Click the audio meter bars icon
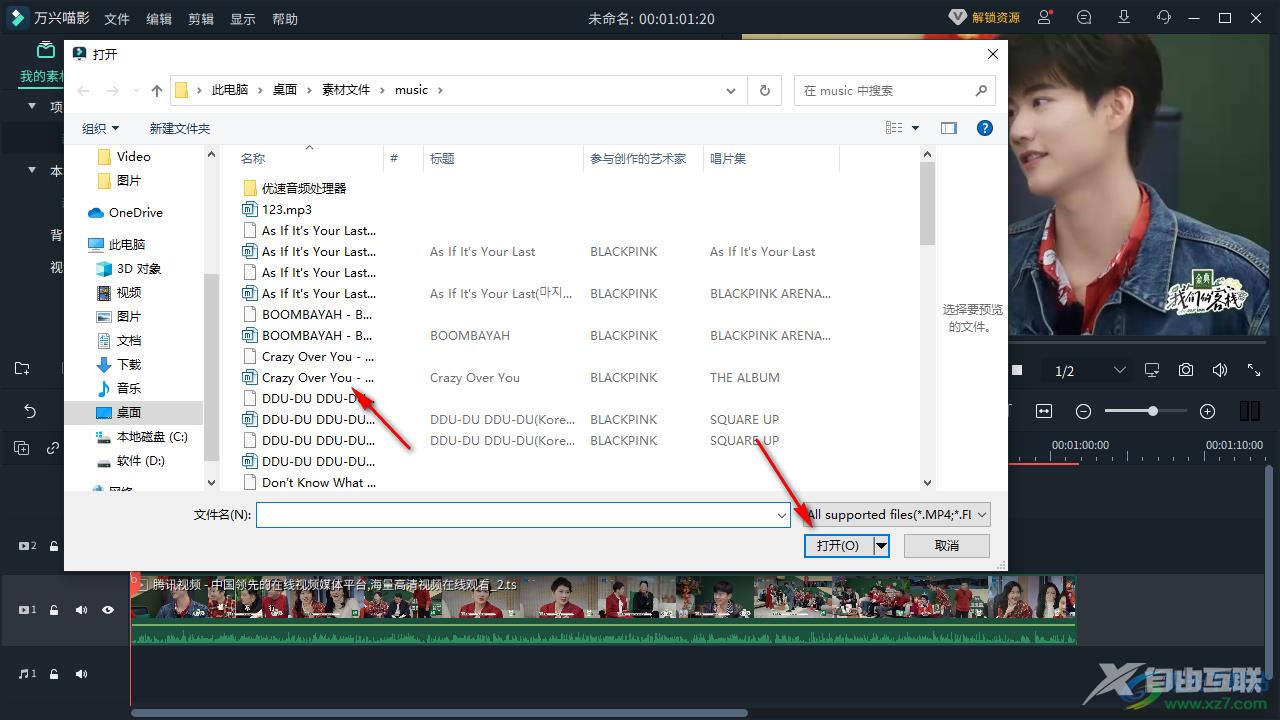1280x720 pixels. point(1249,411)
